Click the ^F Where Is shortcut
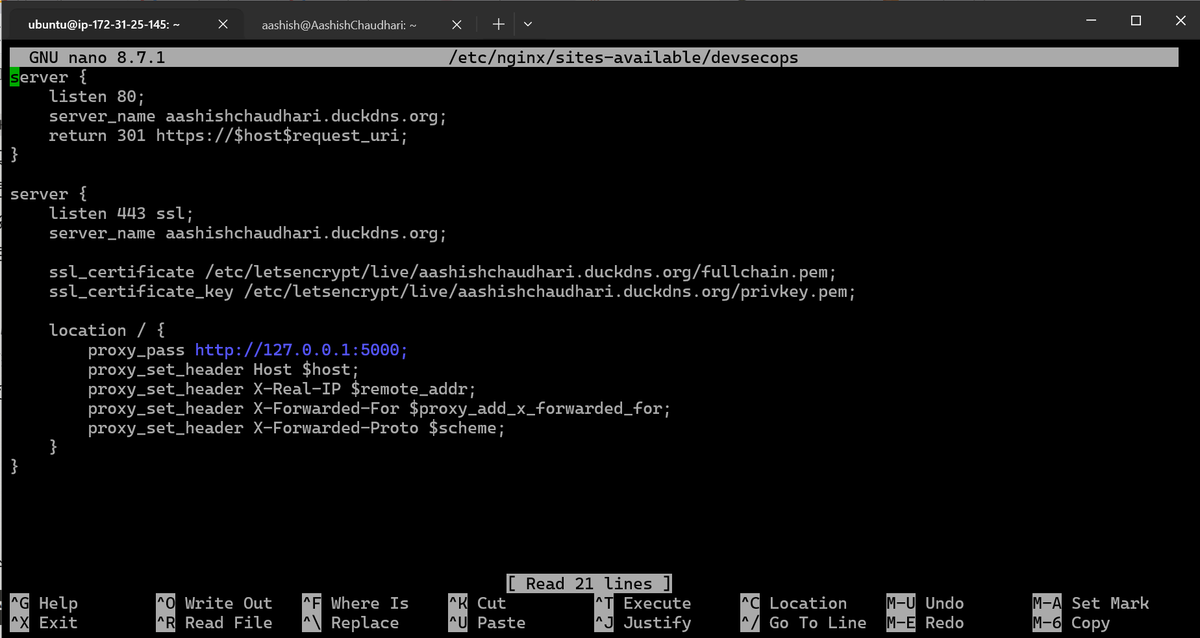 point(356,603)
